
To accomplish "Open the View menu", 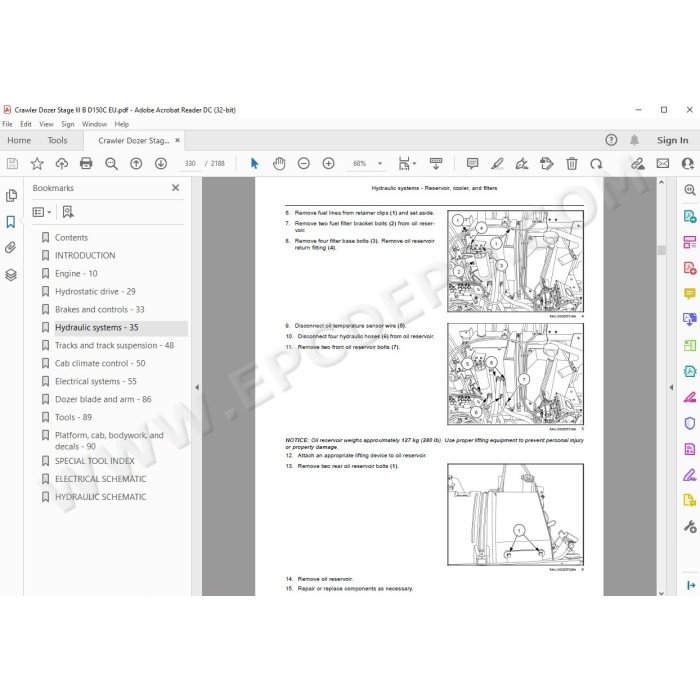I will click(46, 124).
